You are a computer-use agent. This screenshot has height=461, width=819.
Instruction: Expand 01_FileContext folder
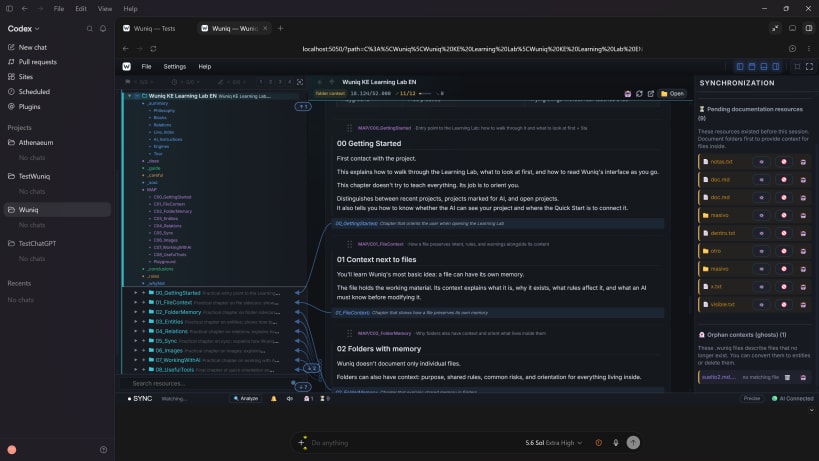(x=136, y=302)
